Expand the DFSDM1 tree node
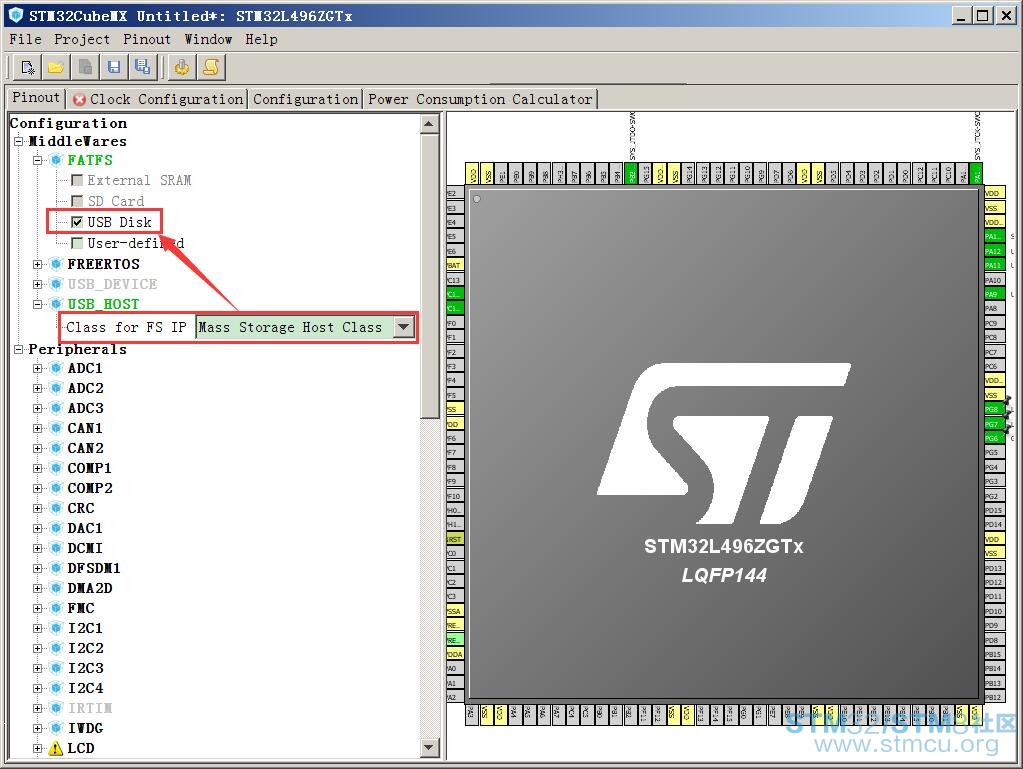Image resolution: width=1023 pixels, height=769 pixels. point(38,568)
